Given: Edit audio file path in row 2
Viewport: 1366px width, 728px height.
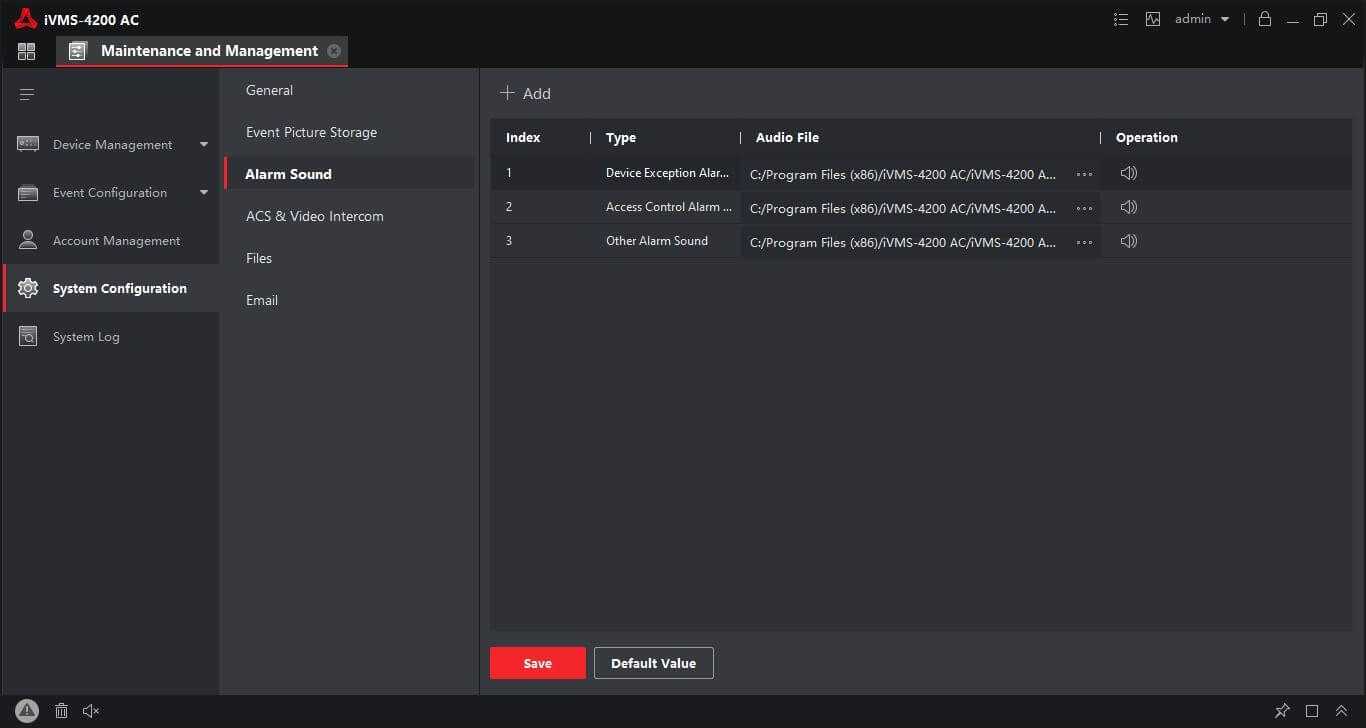Looking at the screenshot, I should [x=903, y=208].
